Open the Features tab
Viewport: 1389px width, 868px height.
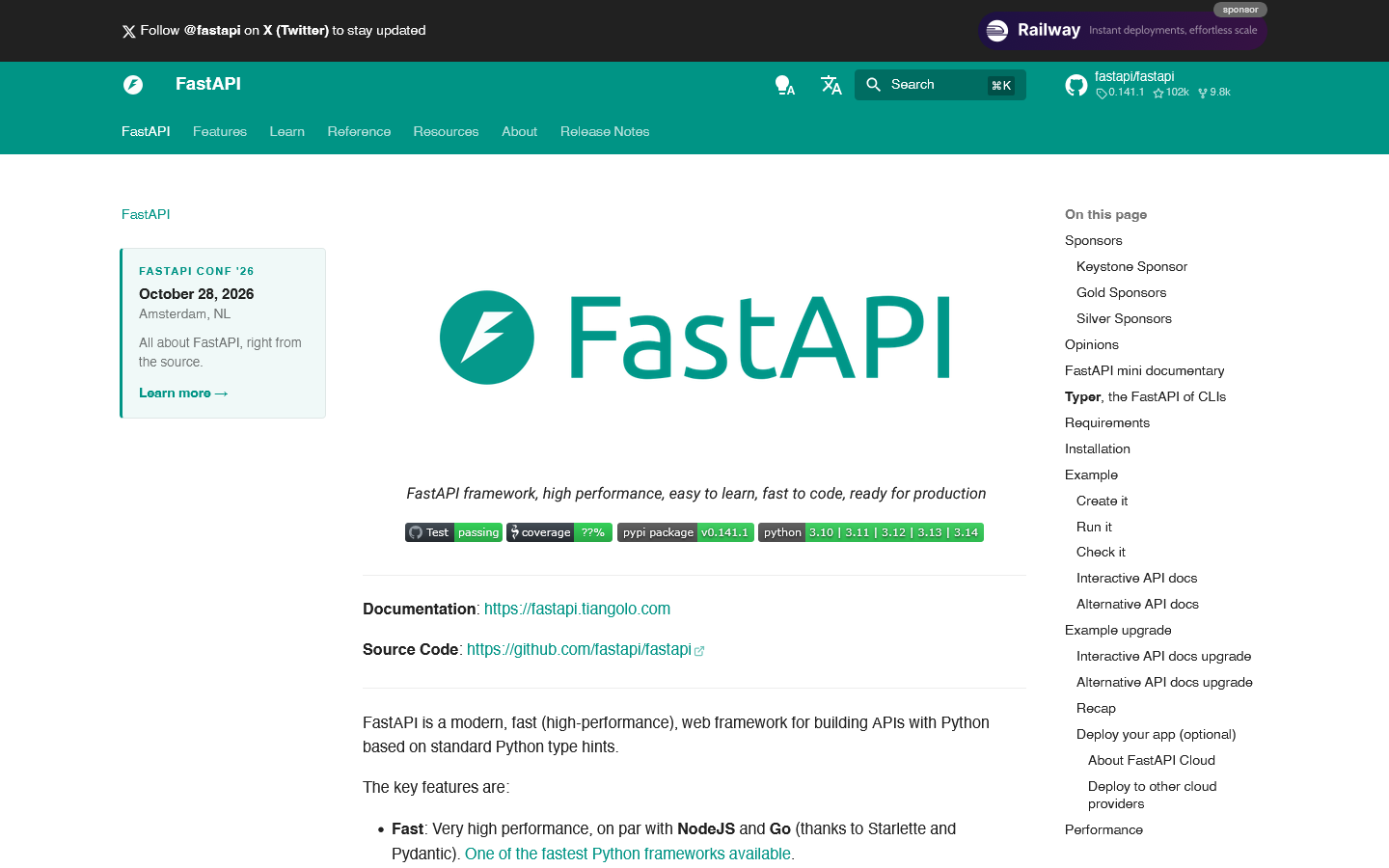(x=220, y=131)
